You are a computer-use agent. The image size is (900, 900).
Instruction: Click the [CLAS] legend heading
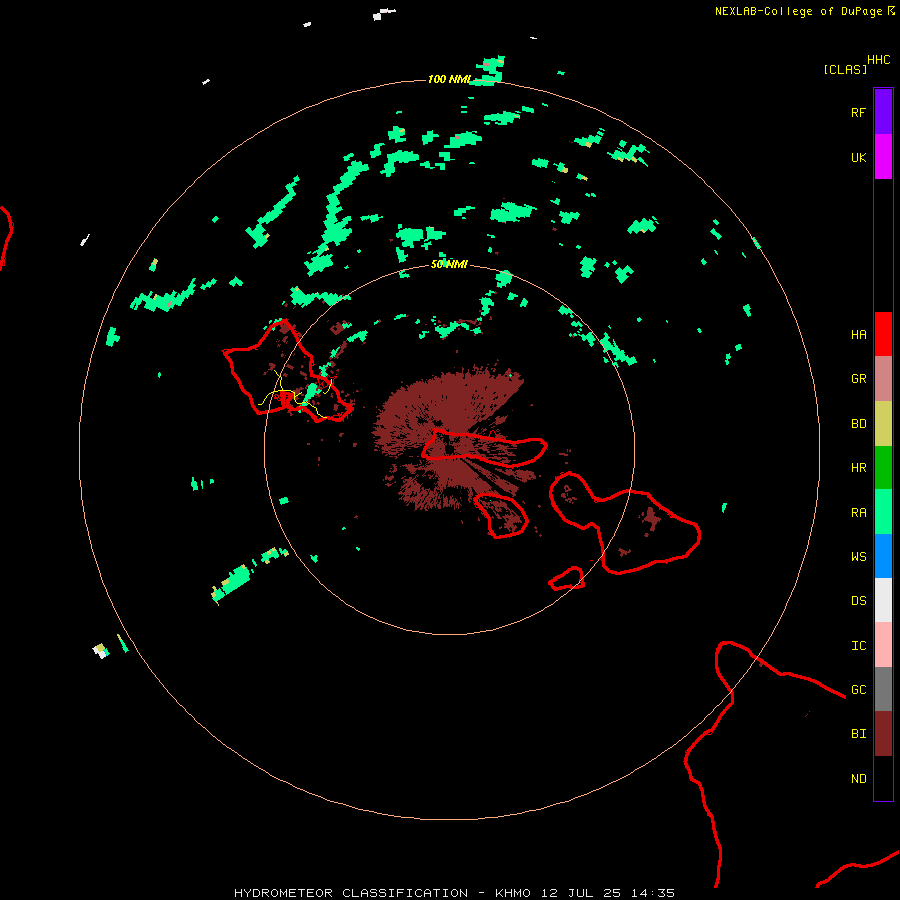pos(845,69)
